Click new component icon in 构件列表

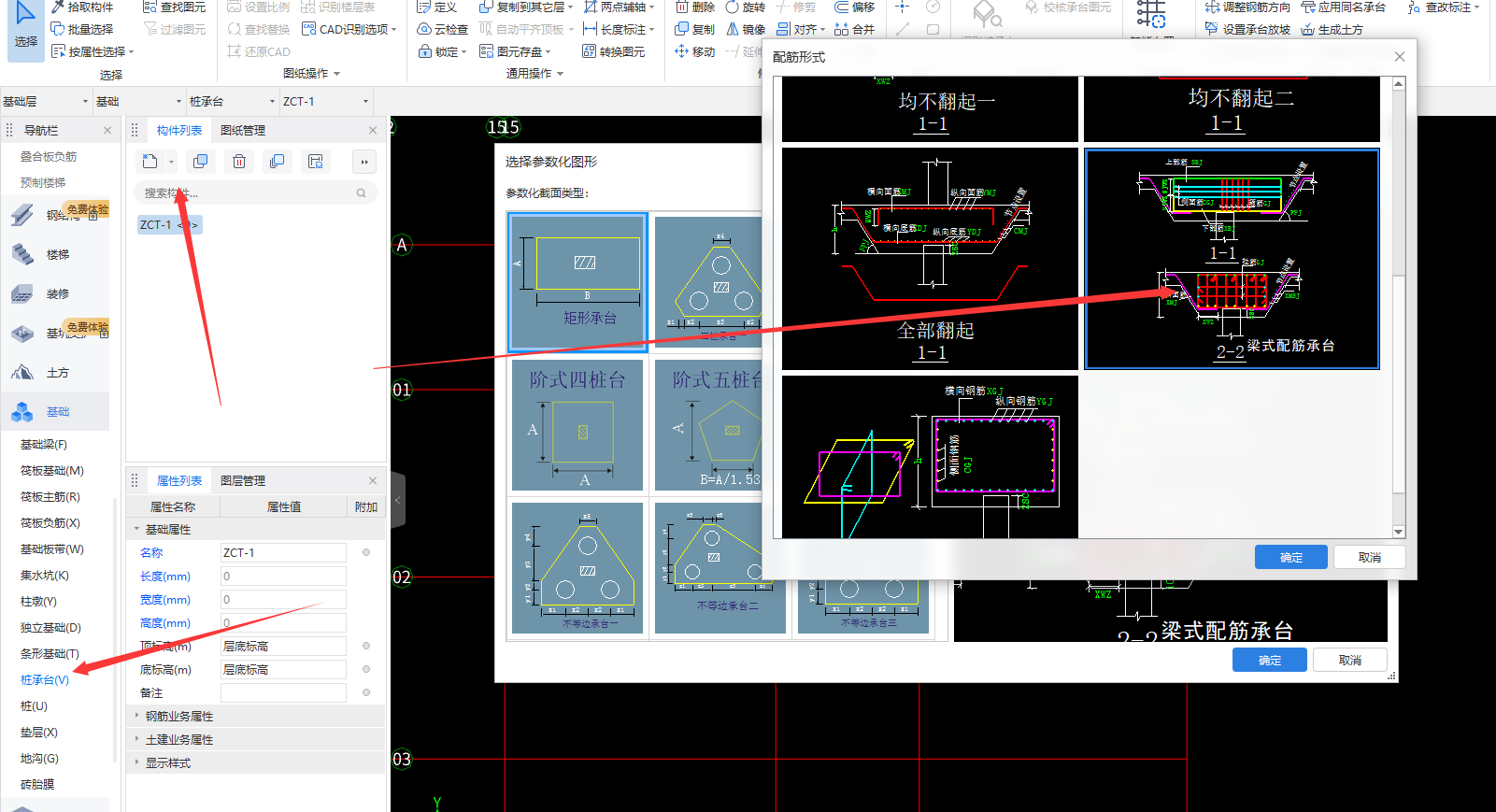click(150, 162)
